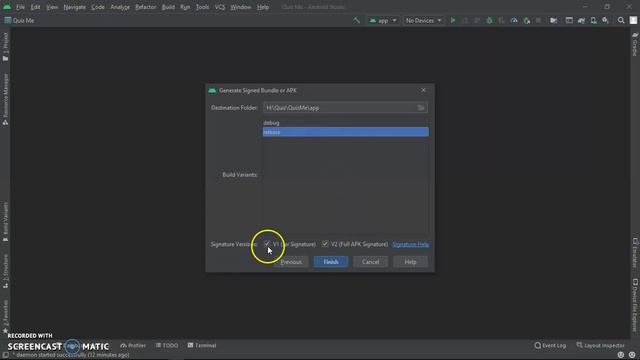
Task: Open the VCS menu
Action: (220, 7)
